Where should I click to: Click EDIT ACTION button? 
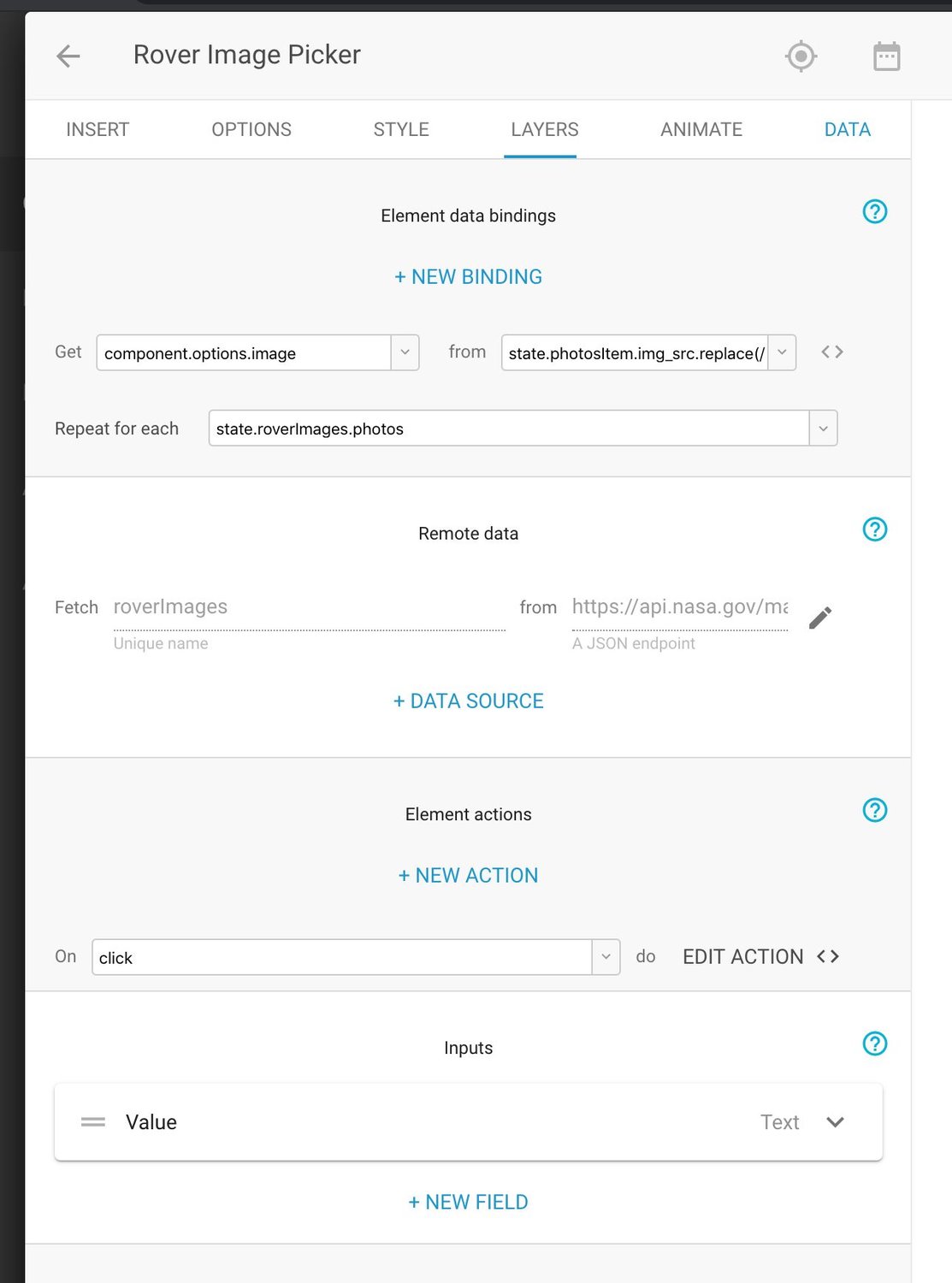pos(742,957)
